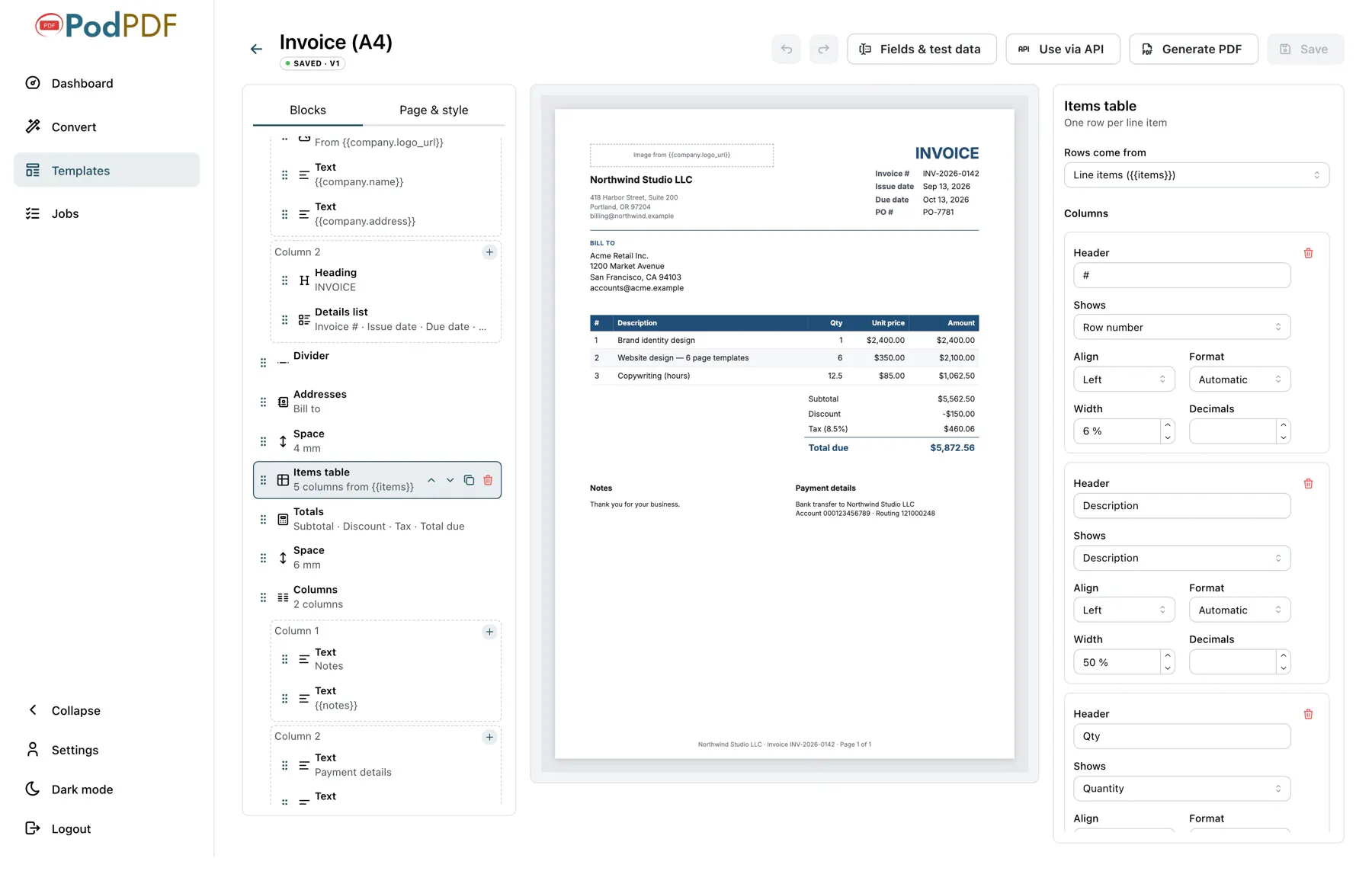The height and width of the screenshot is (871, 1372).
Task: Go to Templates in the sidebar
Action: pyautogui.click(x=107, y=171)
